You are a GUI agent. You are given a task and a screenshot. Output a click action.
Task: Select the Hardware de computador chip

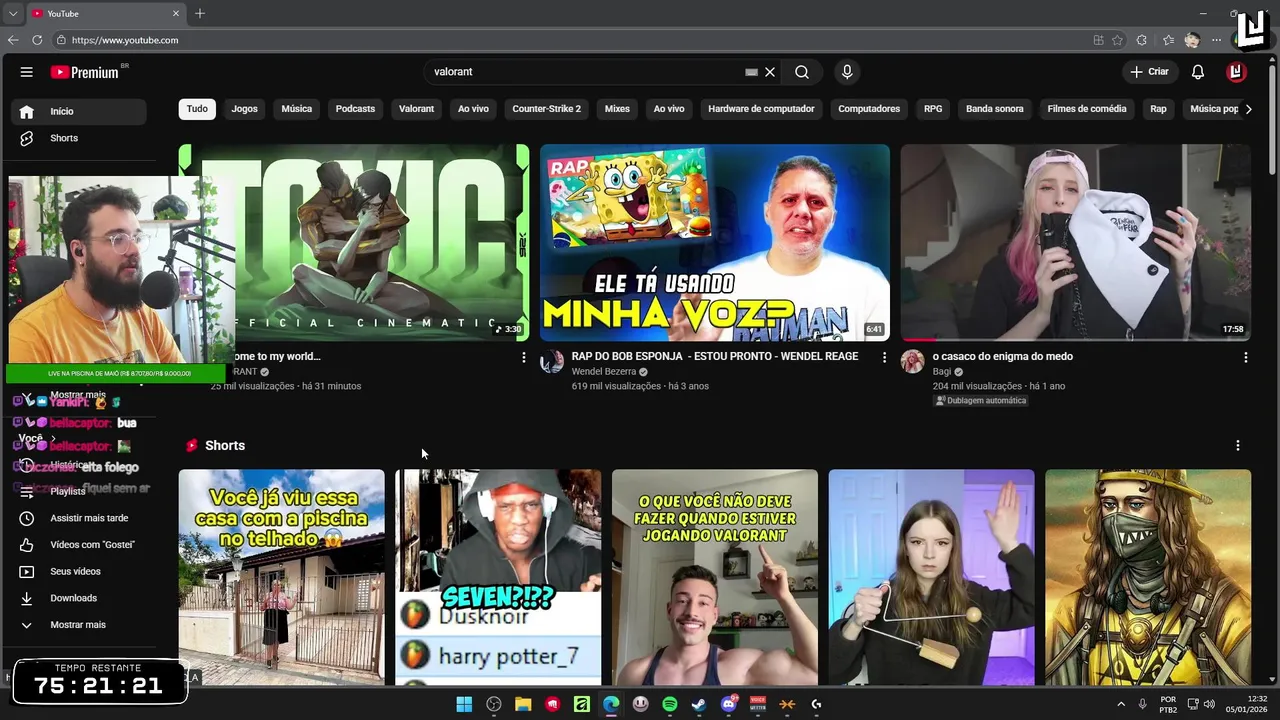[x=761, y=109]
